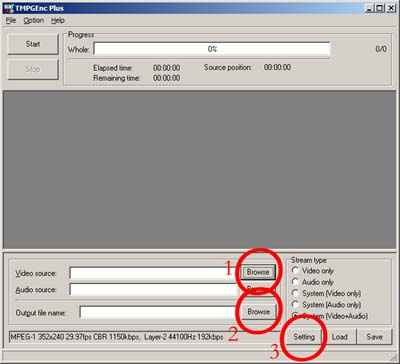Click the Output file name field
The image size is (400, 364).
point(159,312)
